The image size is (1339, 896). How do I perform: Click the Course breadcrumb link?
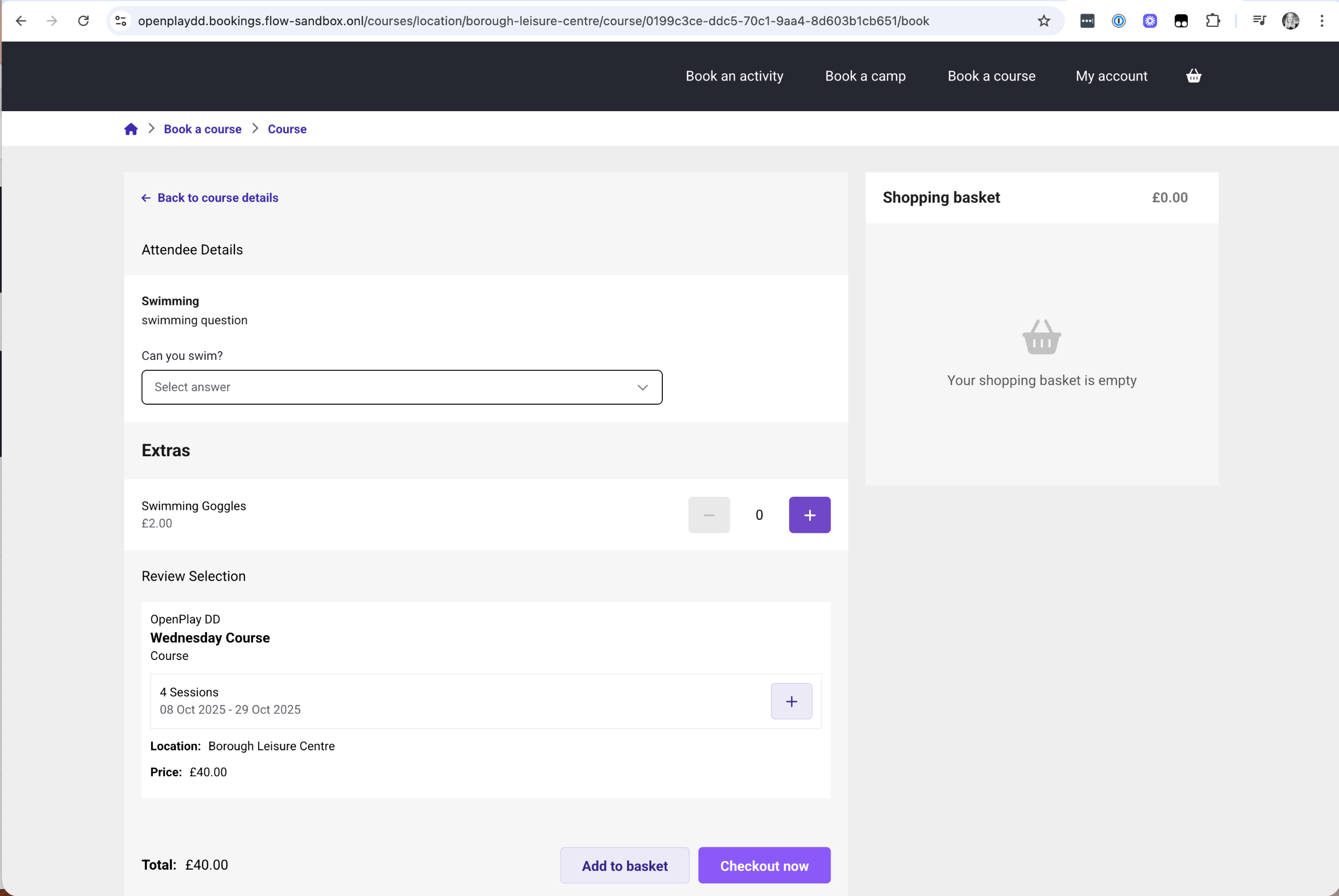(x=287, y=129)
